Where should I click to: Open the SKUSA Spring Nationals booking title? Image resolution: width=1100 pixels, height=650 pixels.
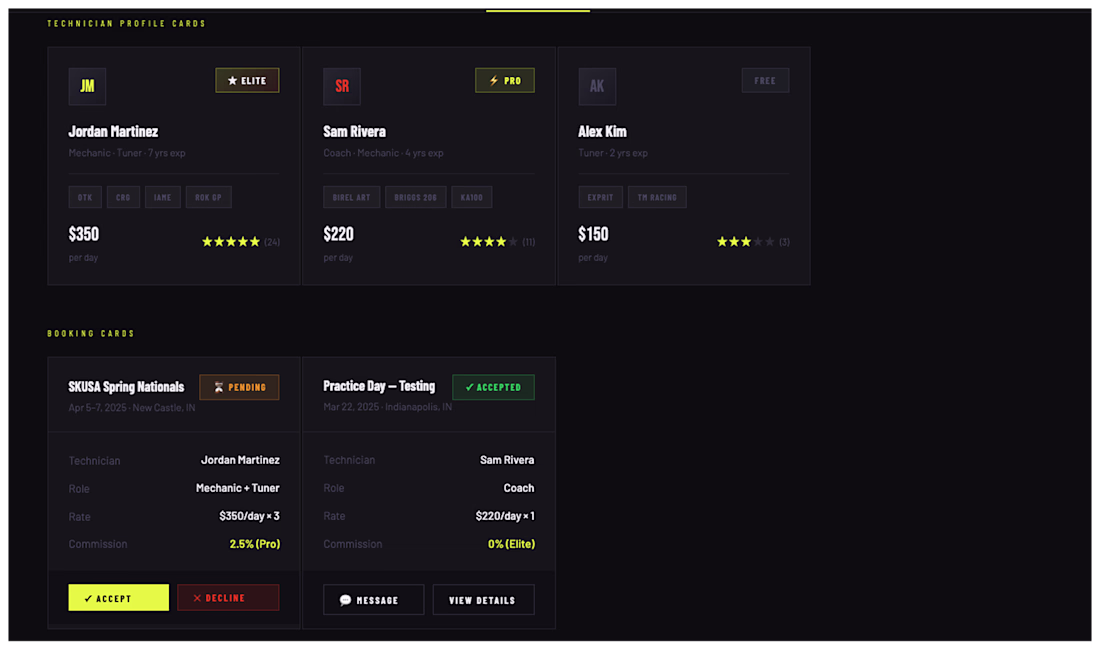[126, 387]
